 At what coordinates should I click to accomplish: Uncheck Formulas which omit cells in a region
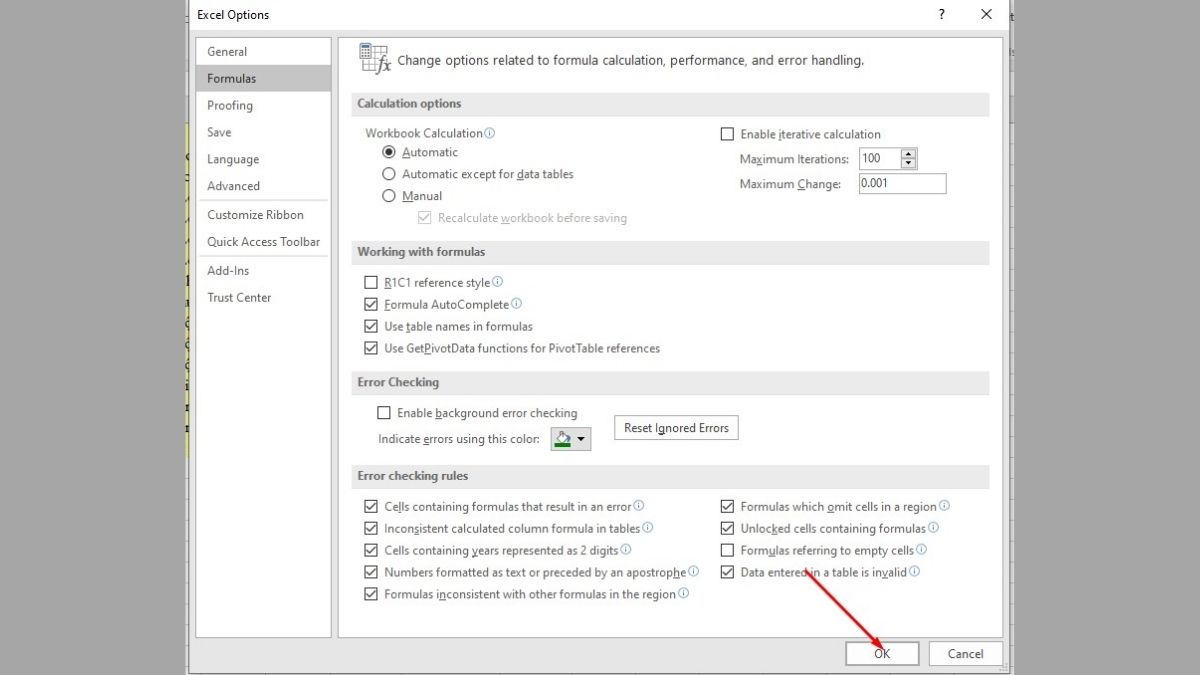(727, 507)
